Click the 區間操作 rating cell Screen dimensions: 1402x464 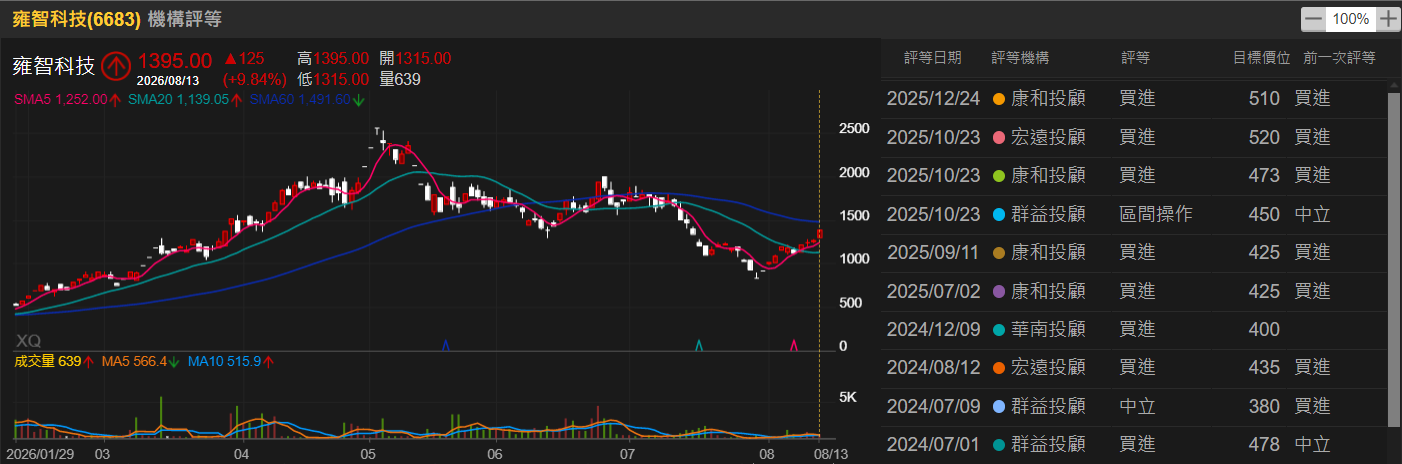click(1156, 215)
